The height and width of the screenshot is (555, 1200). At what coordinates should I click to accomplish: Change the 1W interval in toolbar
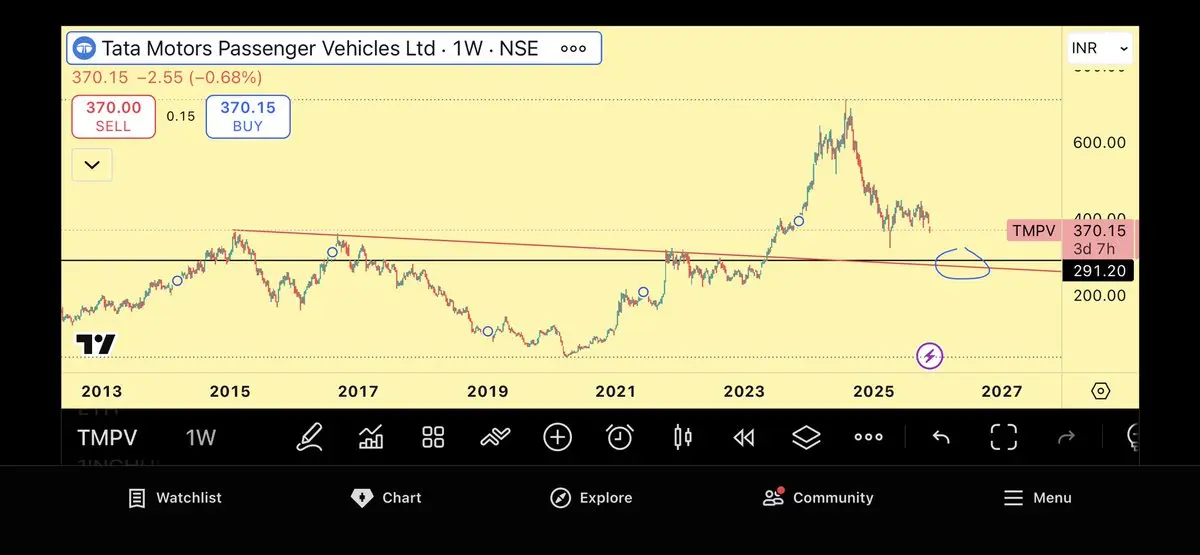tap(200, 437)
